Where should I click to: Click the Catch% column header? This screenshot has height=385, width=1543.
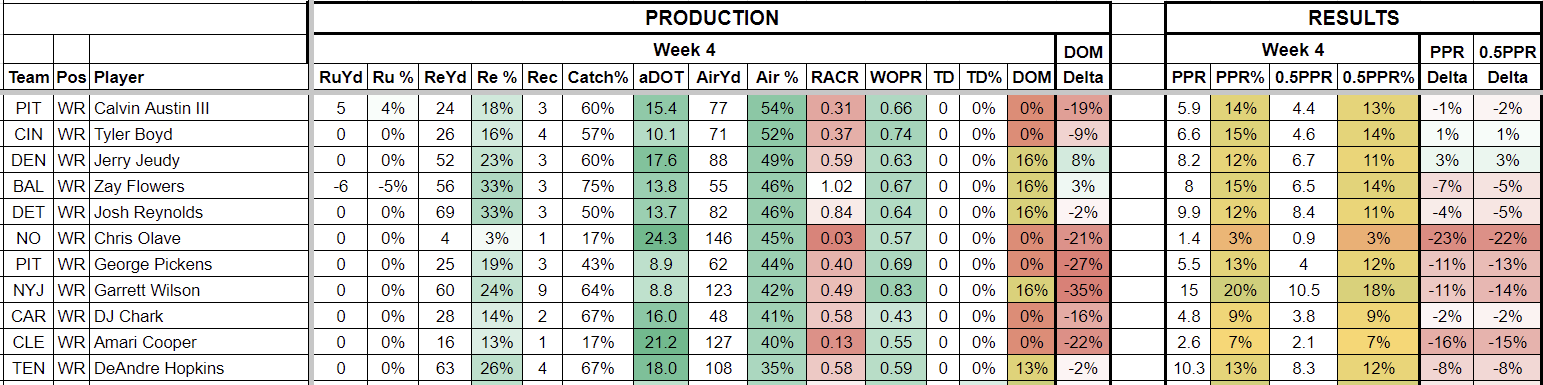598,77
